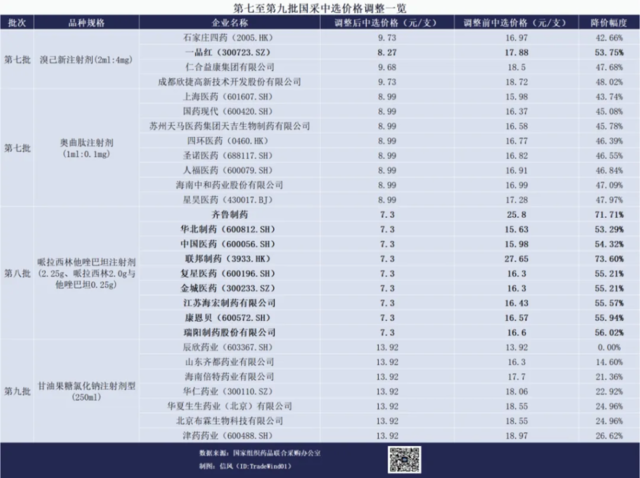This screenshot has width=640, height=478.
Task: Select the 苏州天马医药集团天吉生物制药有限公司 cell
Action: pos(229,126)
